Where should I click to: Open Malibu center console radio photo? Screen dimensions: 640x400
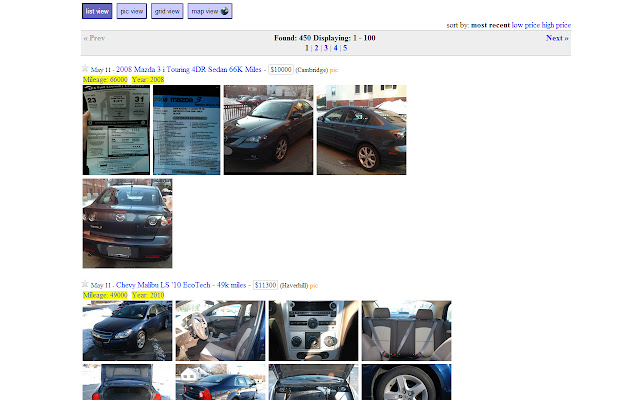tap(313, 331)
